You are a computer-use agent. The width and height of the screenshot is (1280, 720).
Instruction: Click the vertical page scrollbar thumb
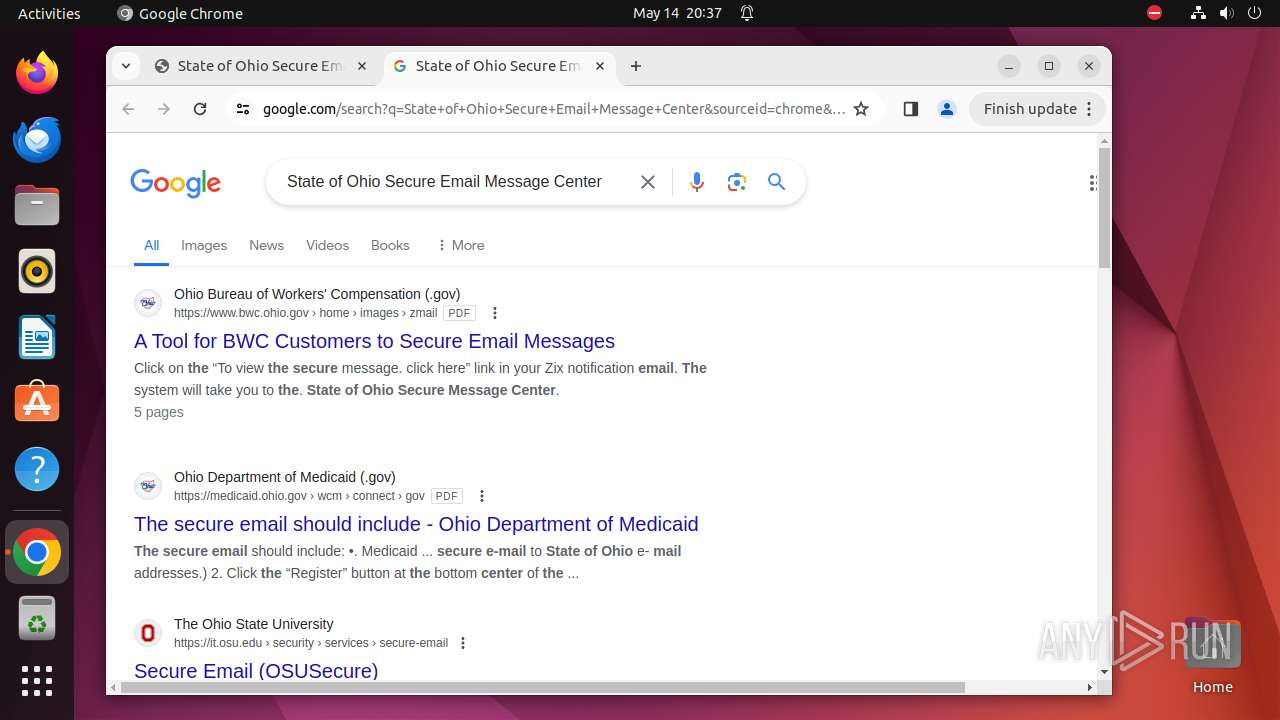pos(1104,207)
